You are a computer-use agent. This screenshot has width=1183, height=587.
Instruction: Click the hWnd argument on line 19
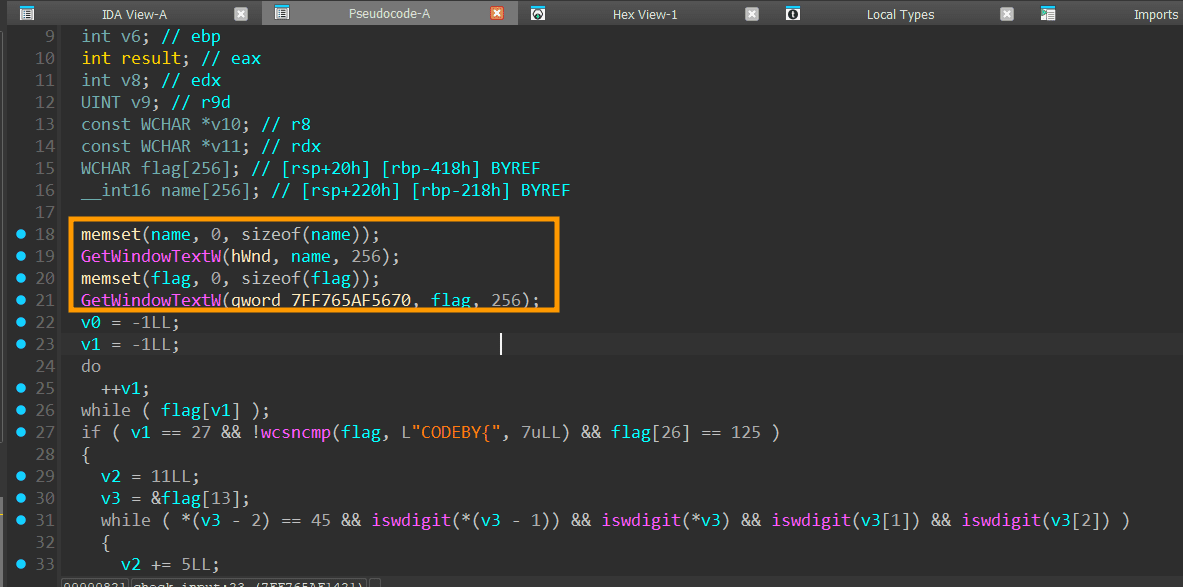pos(250,256)
